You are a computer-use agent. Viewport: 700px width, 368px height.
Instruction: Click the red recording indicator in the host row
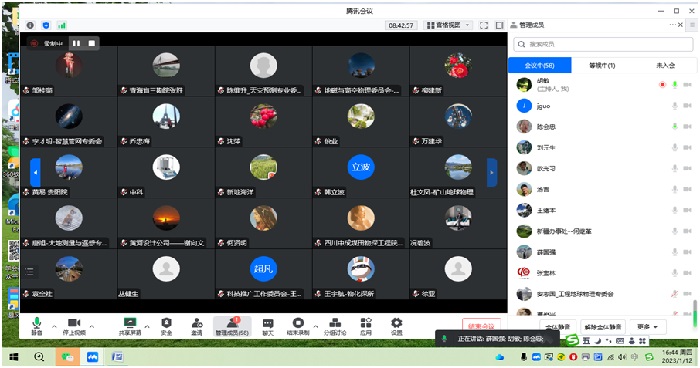point(662,84)
